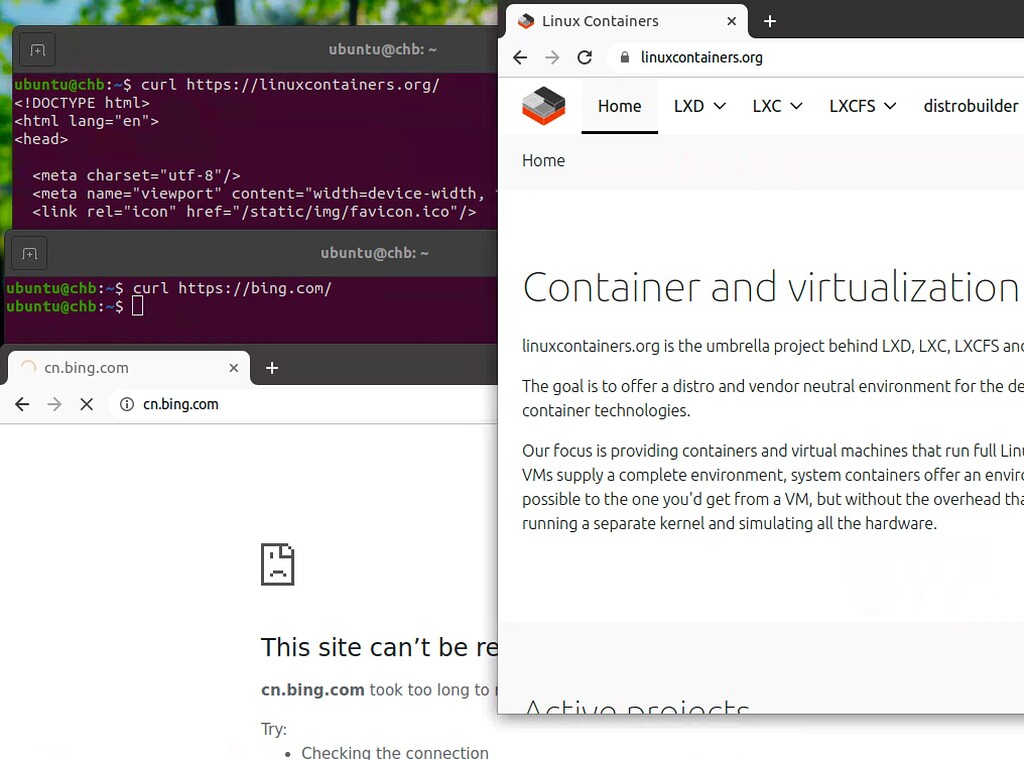
Task: Open distrobuilder from the navigation bar
Action: pos(970,106)
